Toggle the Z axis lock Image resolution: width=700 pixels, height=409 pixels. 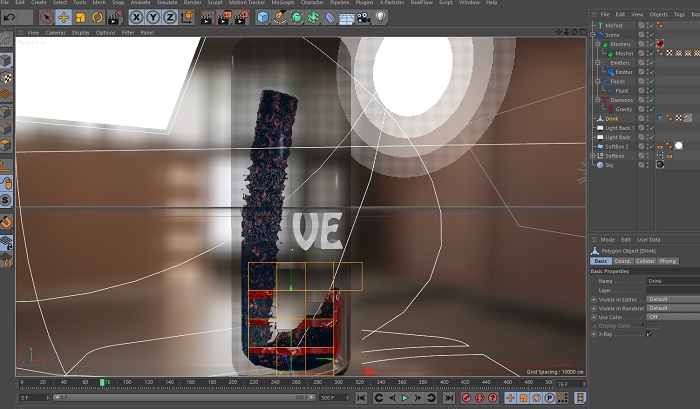(170, 17)
